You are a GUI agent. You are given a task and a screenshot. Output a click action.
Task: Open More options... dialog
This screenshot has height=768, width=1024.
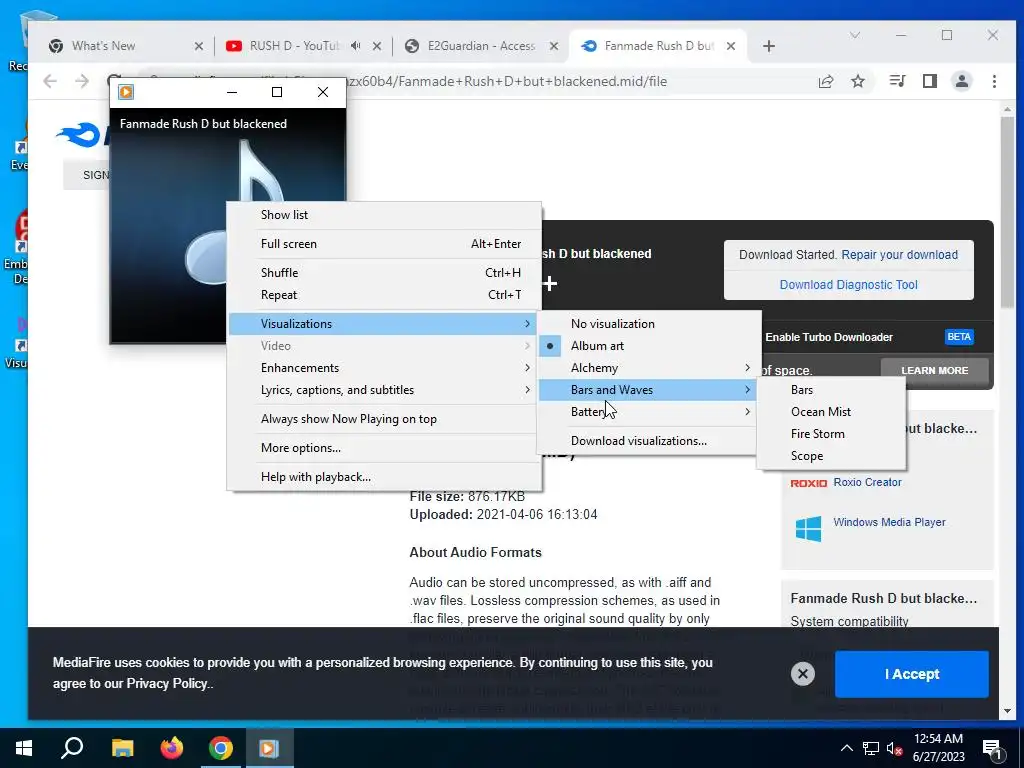[x=384, y=448]
